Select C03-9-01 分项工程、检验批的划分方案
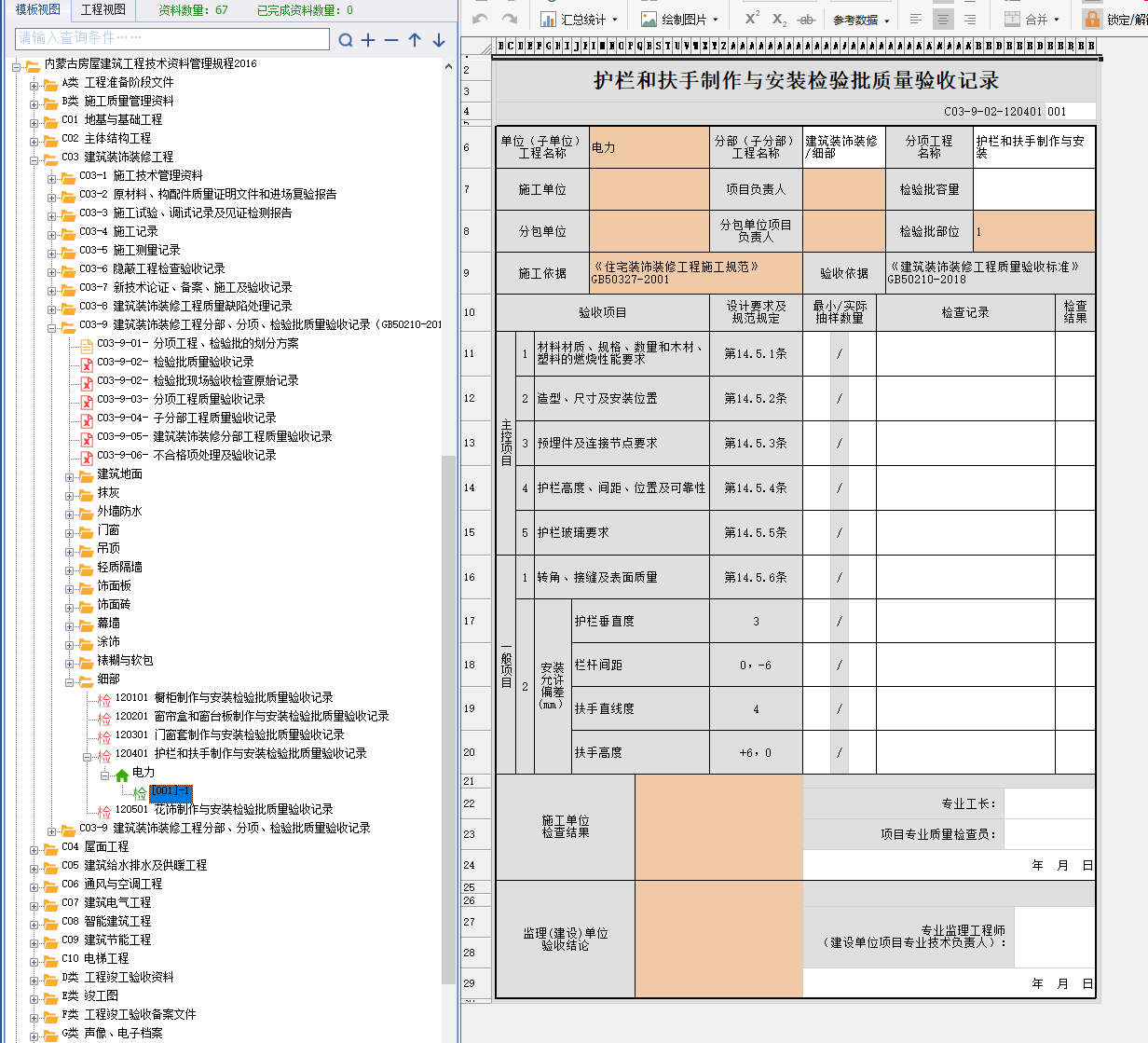 point(198,343)
